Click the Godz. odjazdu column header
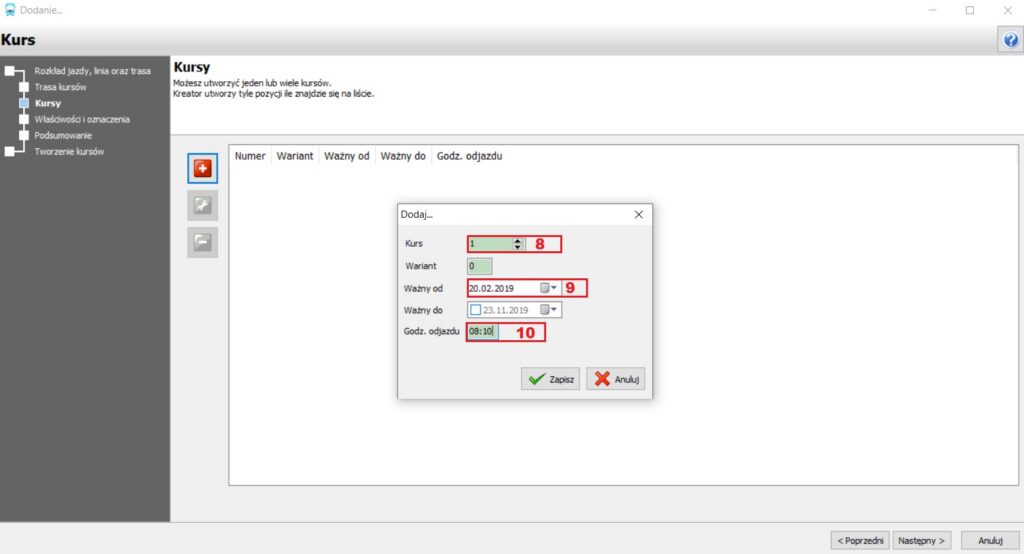 pos(470,156)
